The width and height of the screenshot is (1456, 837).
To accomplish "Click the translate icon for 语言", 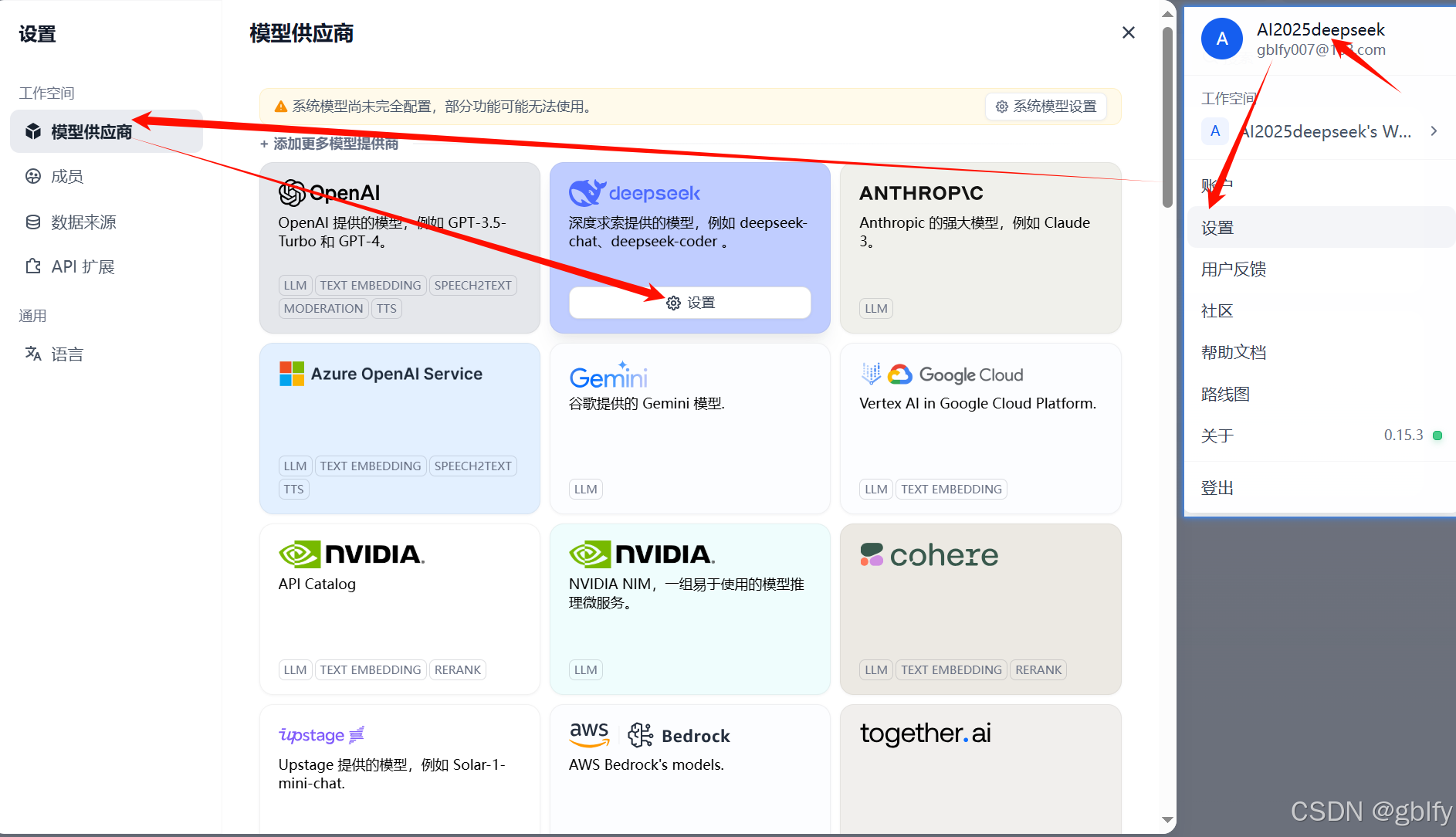I will click(33, 354).
